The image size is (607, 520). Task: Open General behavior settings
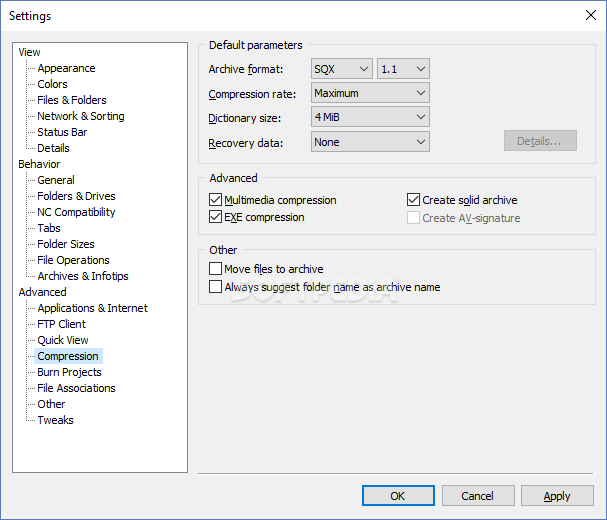tap(56, 180)
